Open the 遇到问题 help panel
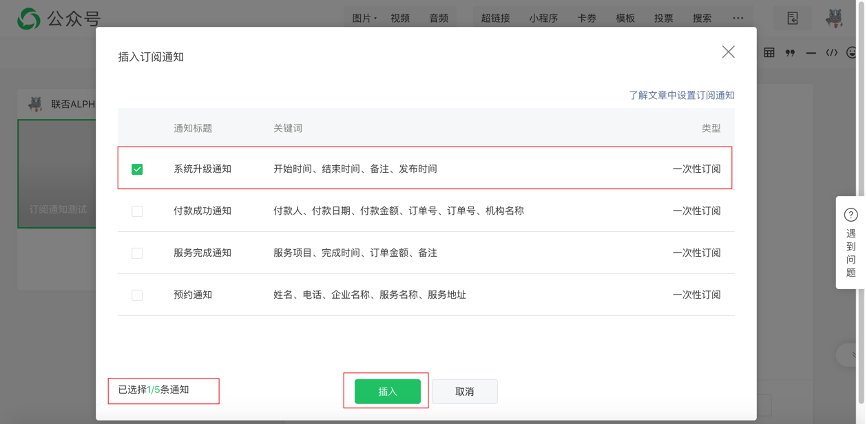 850,242
